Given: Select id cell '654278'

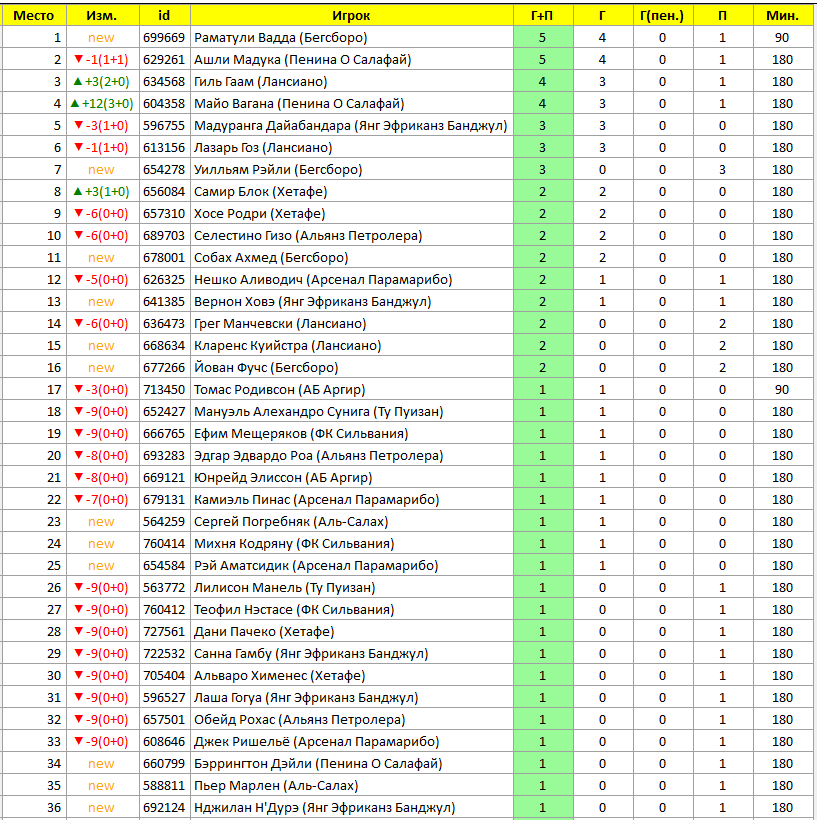Looking at the screenshot, I should tap(165, 169).
